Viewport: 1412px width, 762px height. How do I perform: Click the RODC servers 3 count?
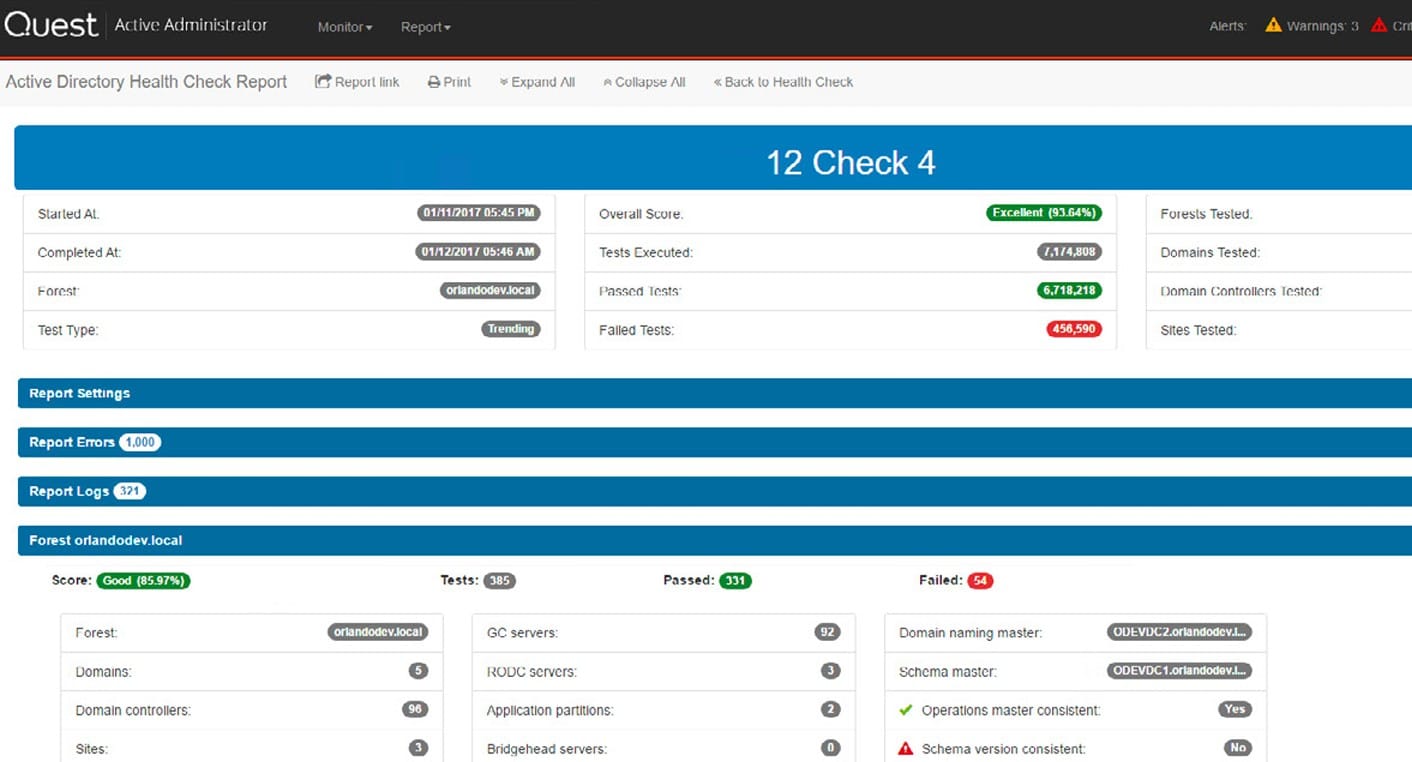click(x=830, y=671)
